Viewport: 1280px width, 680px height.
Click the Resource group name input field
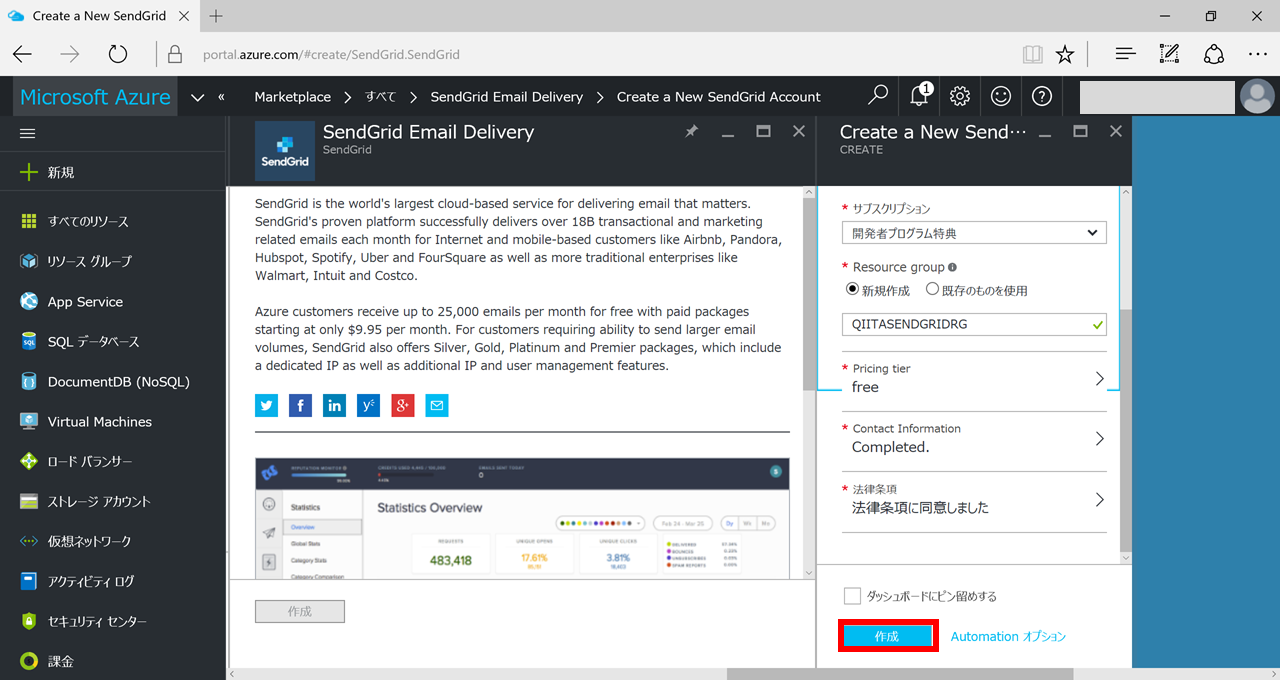[974, 324]
